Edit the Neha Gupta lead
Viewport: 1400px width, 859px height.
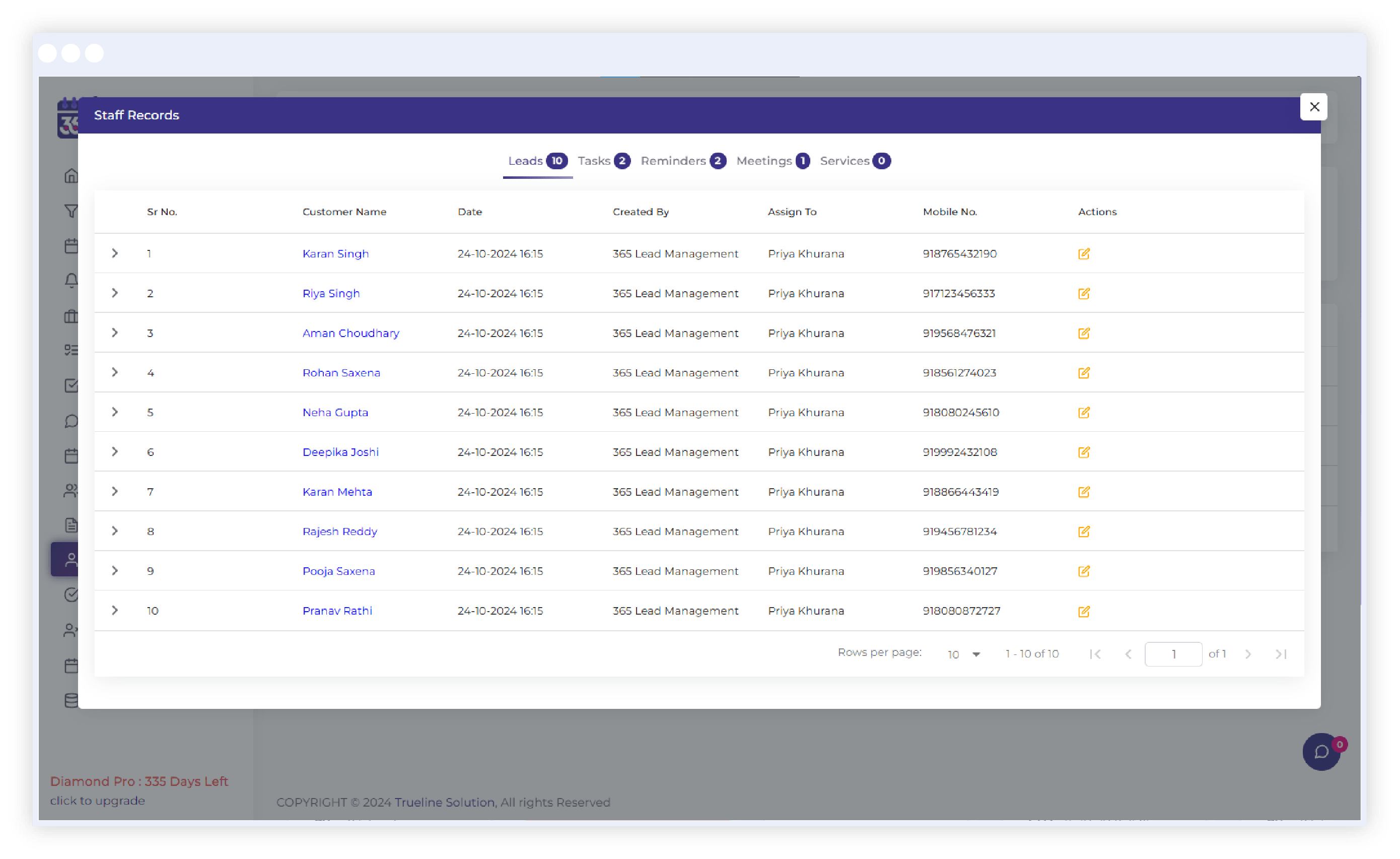click(x=1084, y=412)
